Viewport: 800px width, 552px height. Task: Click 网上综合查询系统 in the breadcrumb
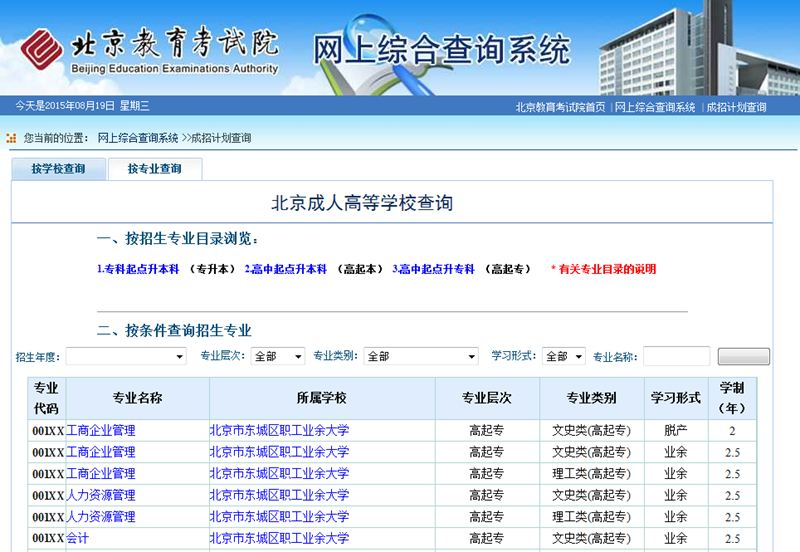pos(138,138)
